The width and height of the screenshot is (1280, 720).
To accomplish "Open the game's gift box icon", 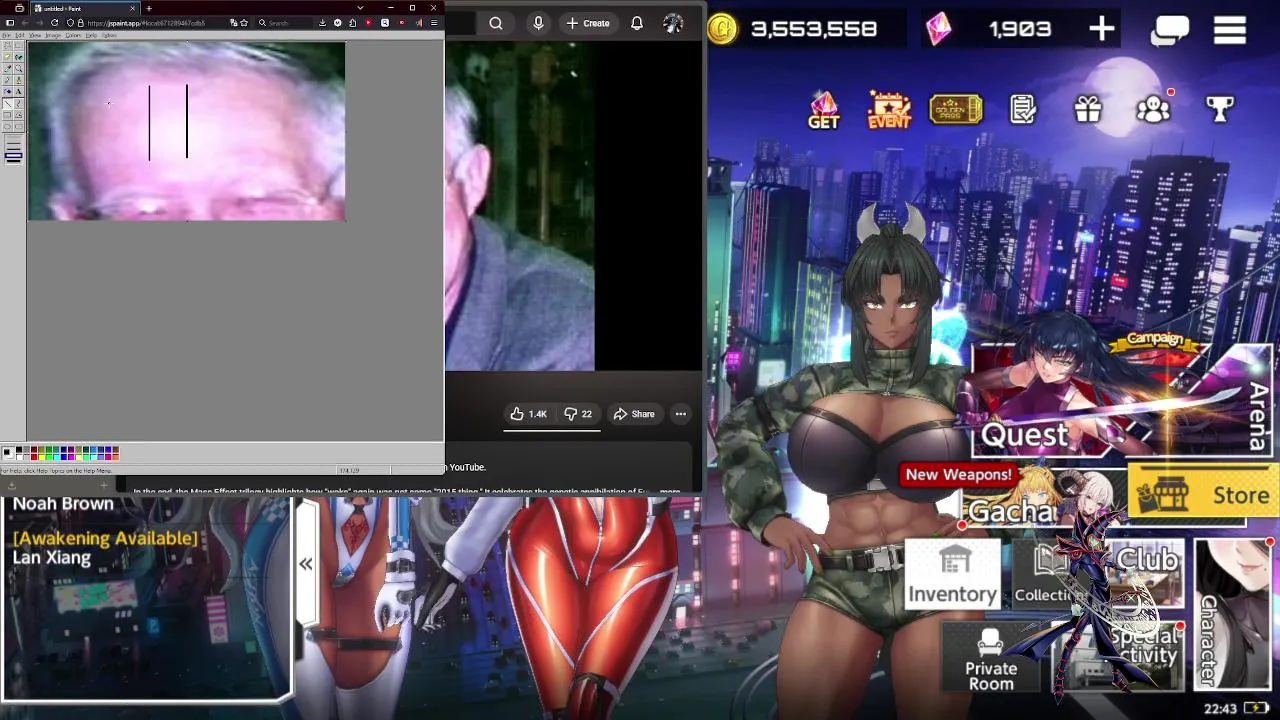I will pos(1088,108).
